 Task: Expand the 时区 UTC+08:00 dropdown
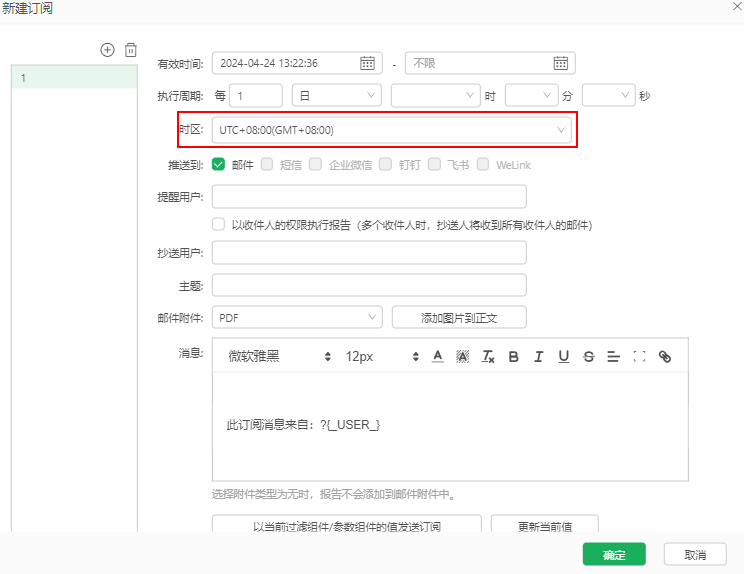pos(391,130)
